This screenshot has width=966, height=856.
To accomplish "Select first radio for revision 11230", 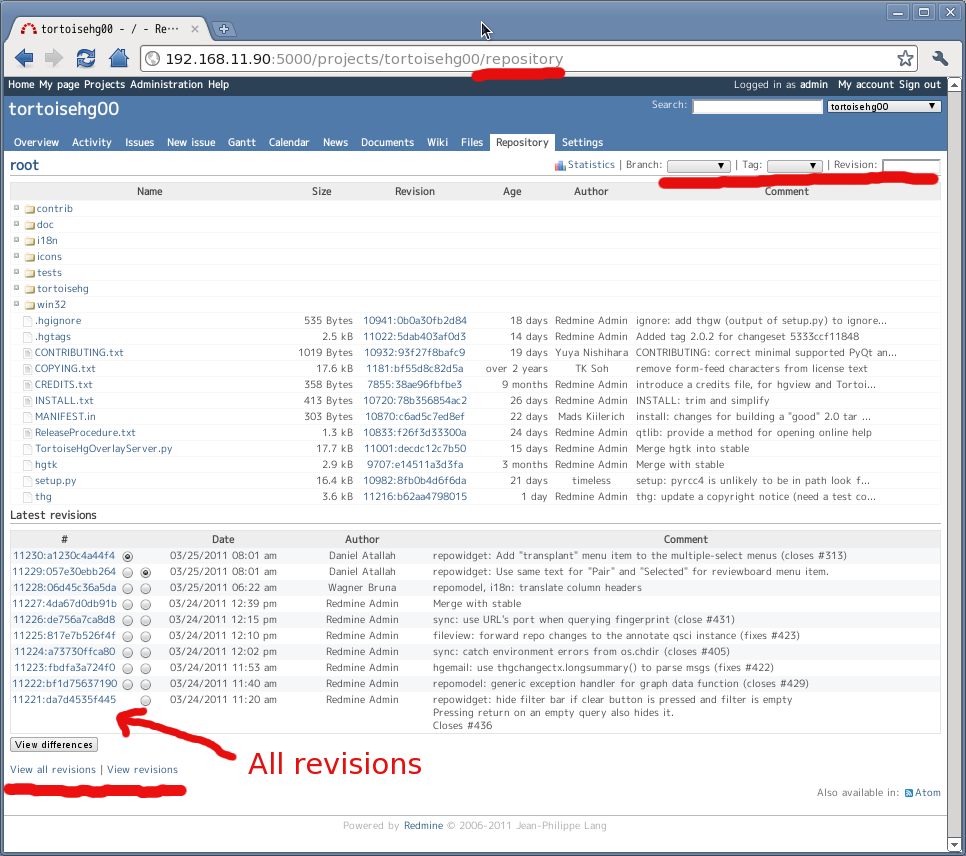I will point(128,556).
